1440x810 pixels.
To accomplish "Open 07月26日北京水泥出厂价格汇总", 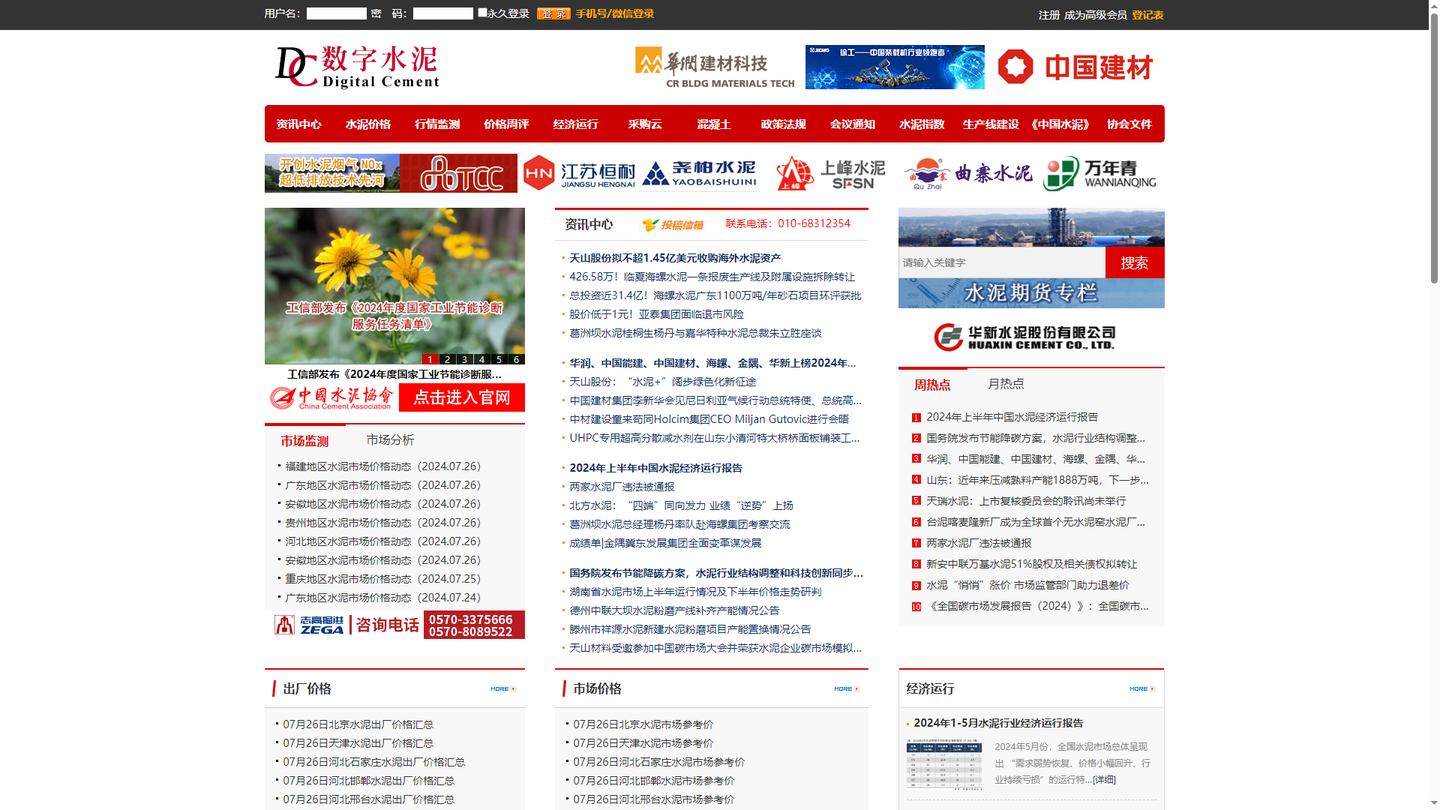I will pos(358,724).
